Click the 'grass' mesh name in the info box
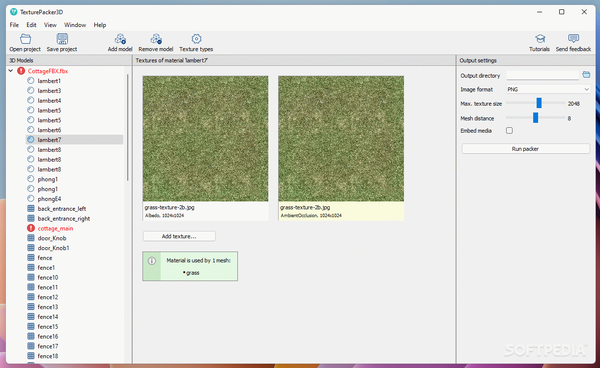 [193, 273]
